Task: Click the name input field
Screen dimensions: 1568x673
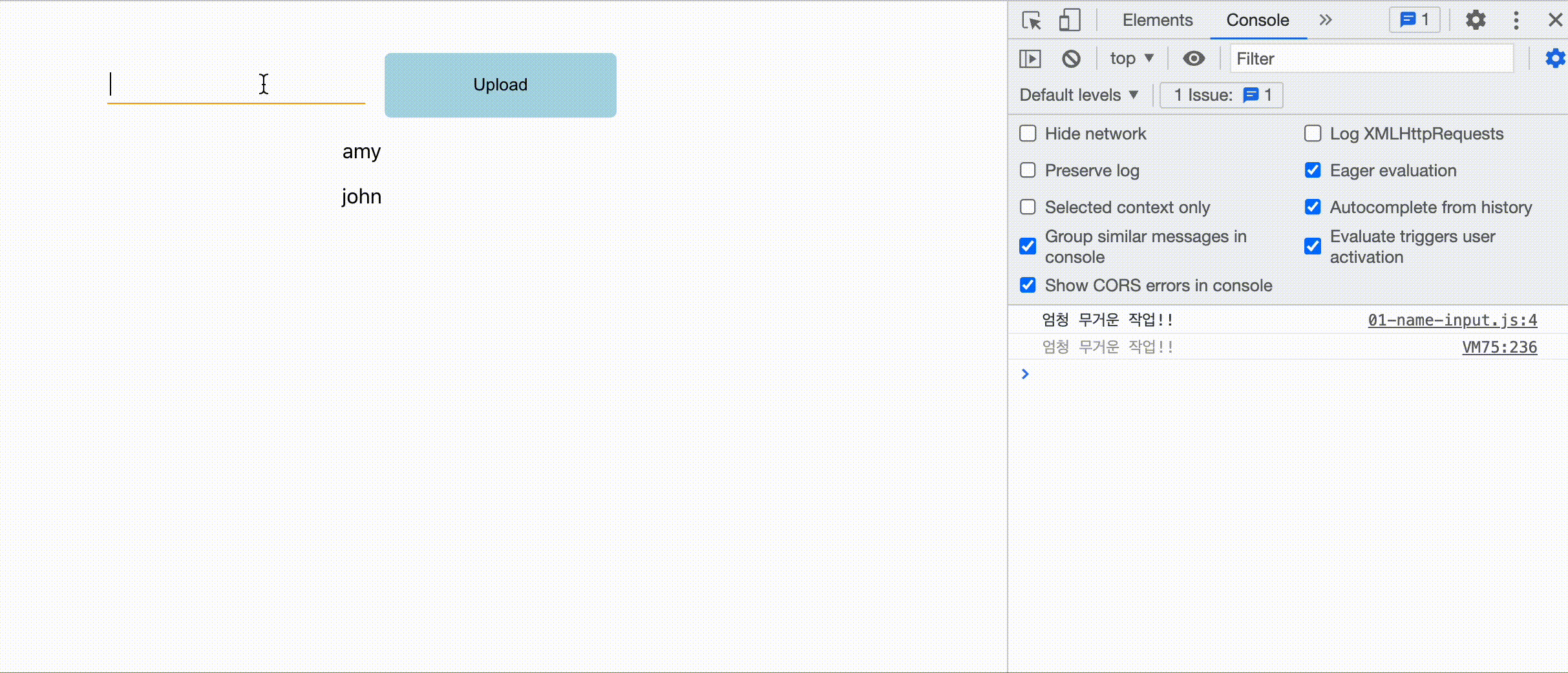Action: (236, 84)
